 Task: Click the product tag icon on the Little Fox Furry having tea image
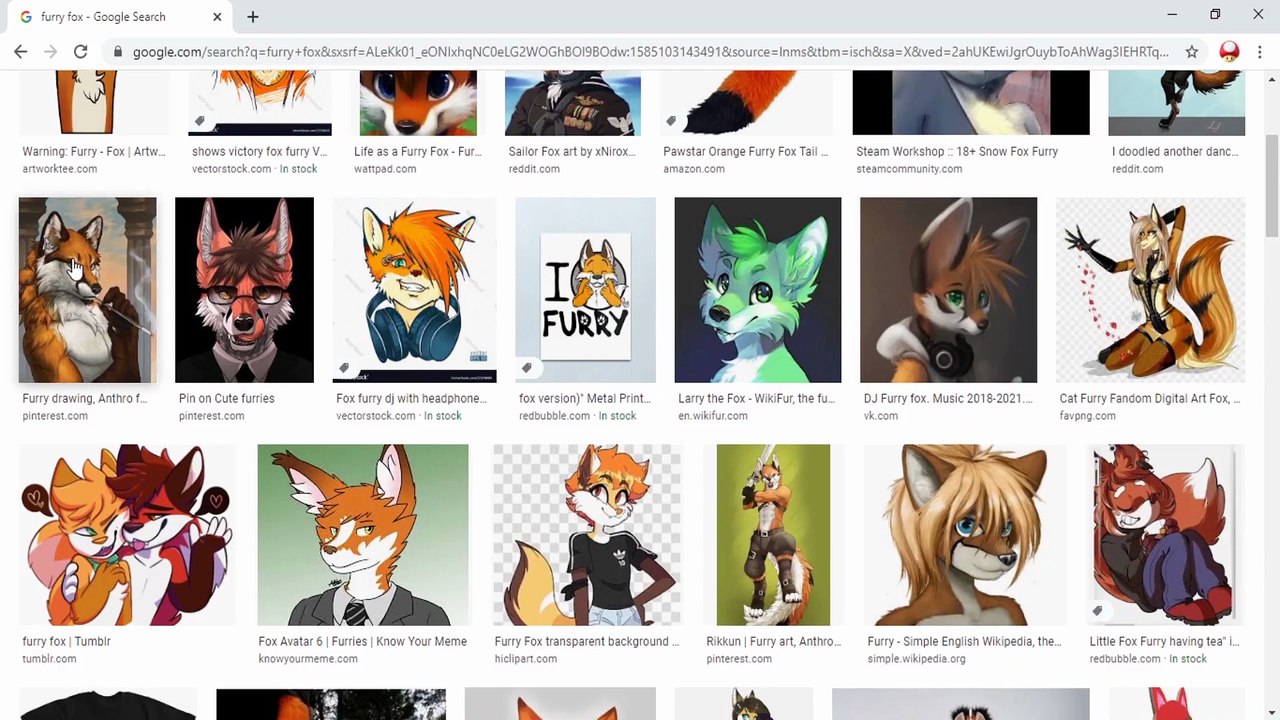[1097, 611]
